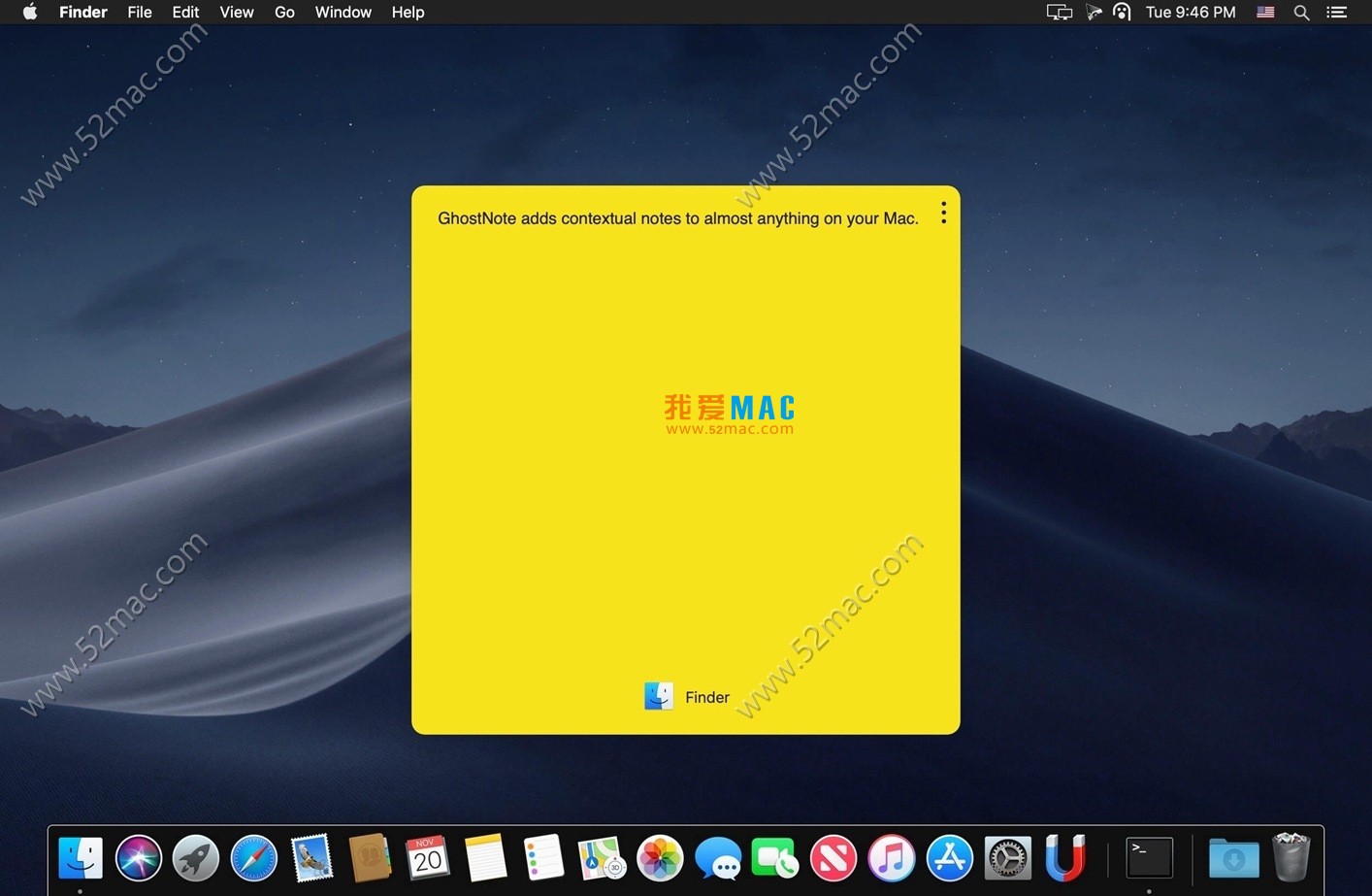Viewport: 1372px width, 896px height.
Task: Click the Tue 9:46 PM clock
Action: pyautogui.click(x=1191, y=12)
